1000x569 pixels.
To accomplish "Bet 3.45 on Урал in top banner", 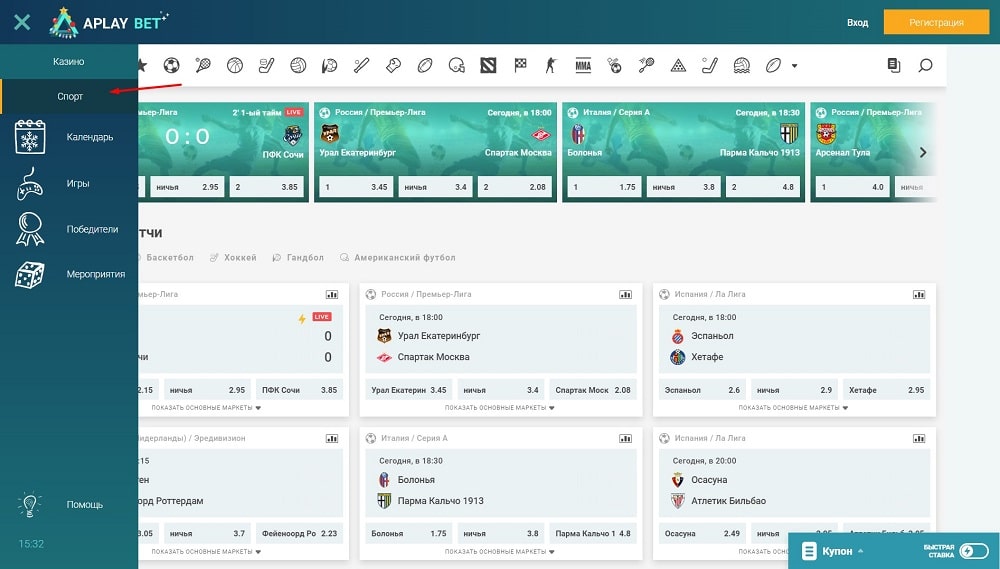I will coord(356,187).
